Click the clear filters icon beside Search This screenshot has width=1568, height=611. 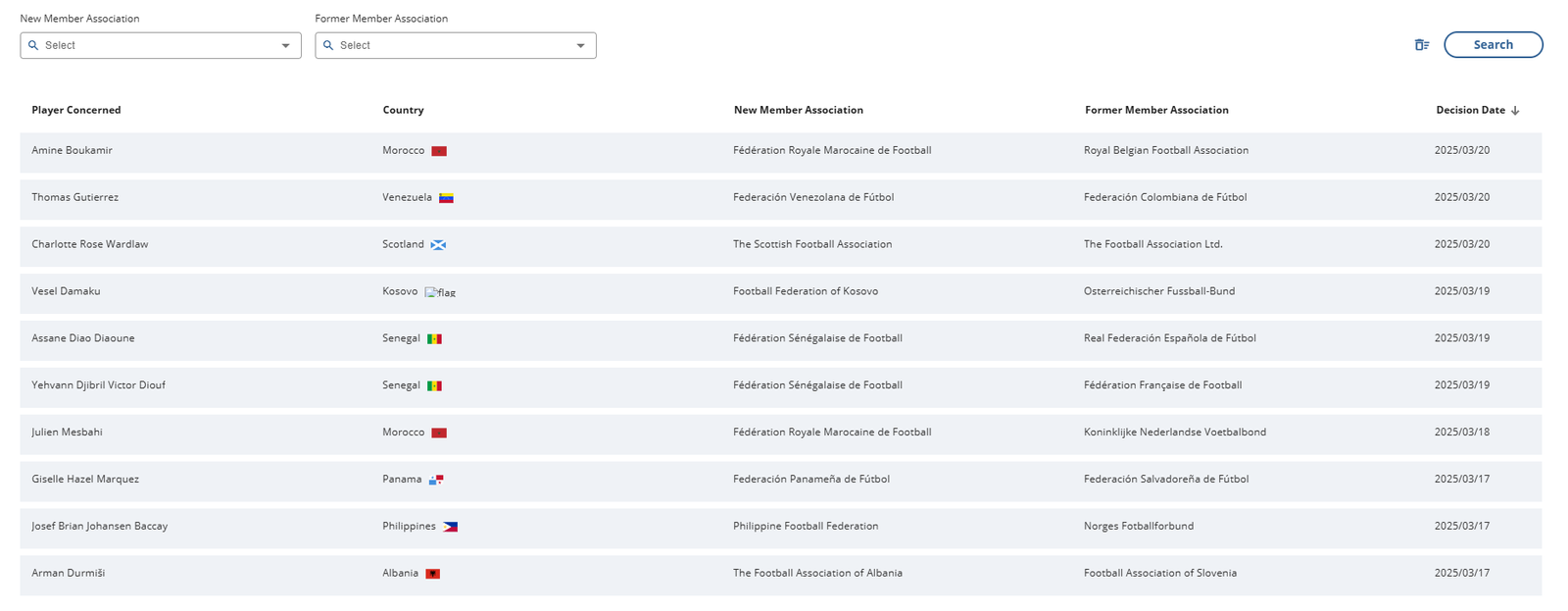point(1421,45)
